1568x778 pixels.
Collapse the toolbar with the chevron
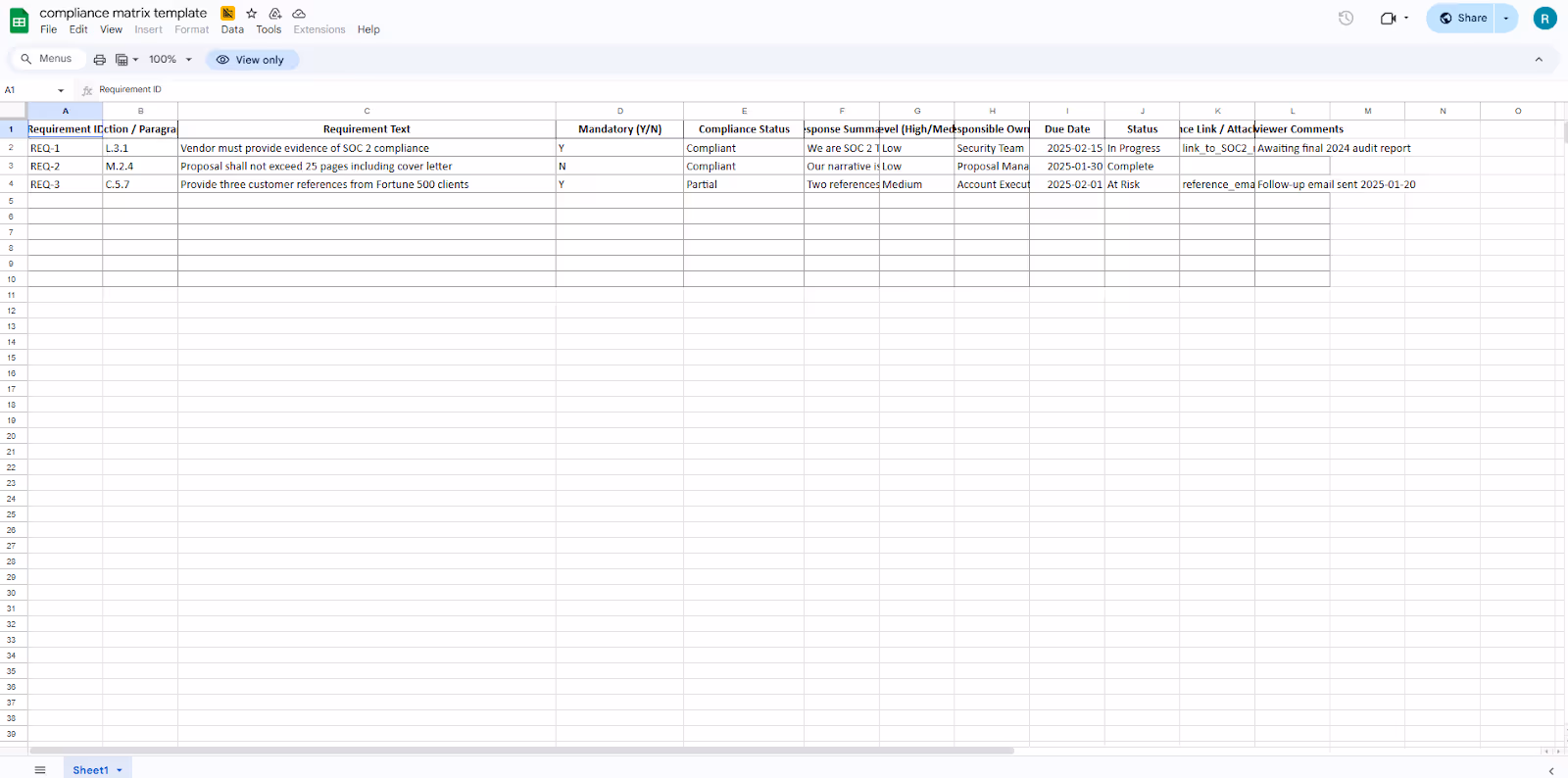pyautogui.click(x=1539, y=60)
